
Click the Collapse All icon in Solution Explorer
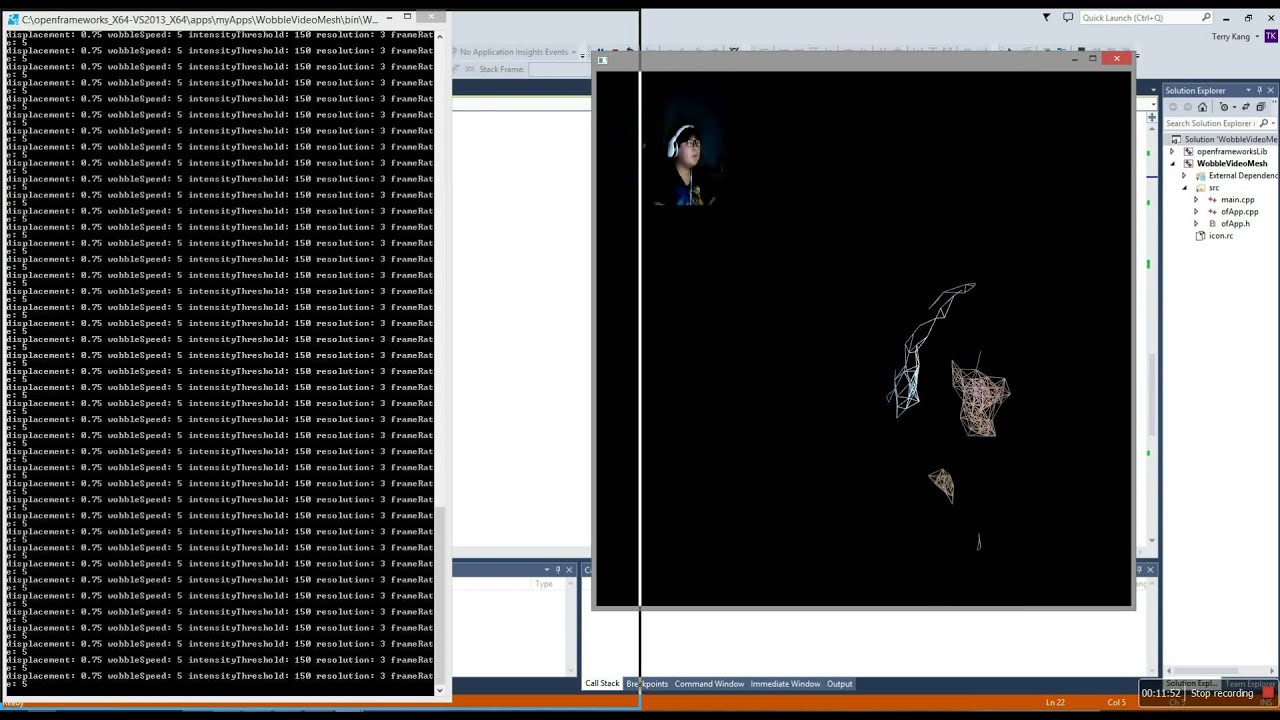[1260, 107]
